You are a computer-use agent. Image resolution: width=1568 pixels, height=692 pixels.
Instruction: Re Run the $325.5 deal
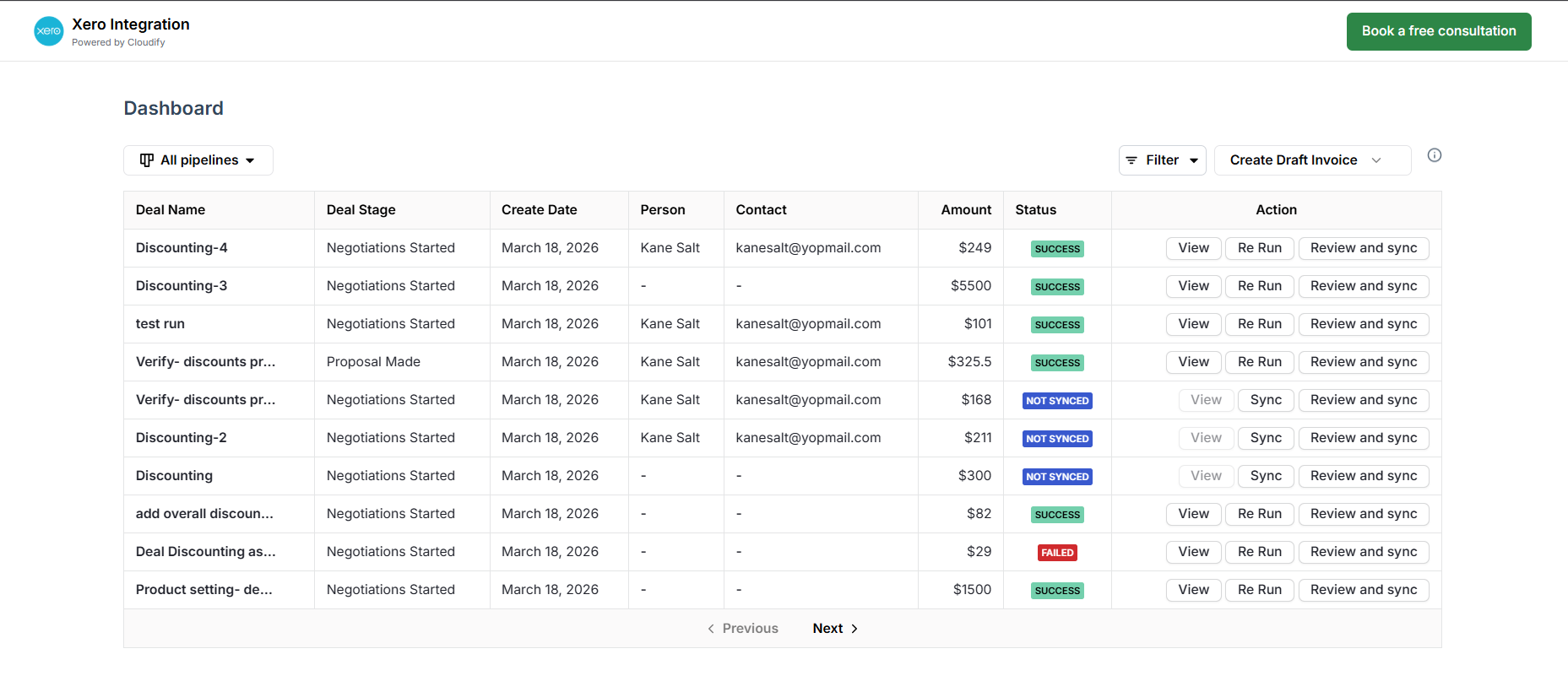click(x=1260, y=362)
